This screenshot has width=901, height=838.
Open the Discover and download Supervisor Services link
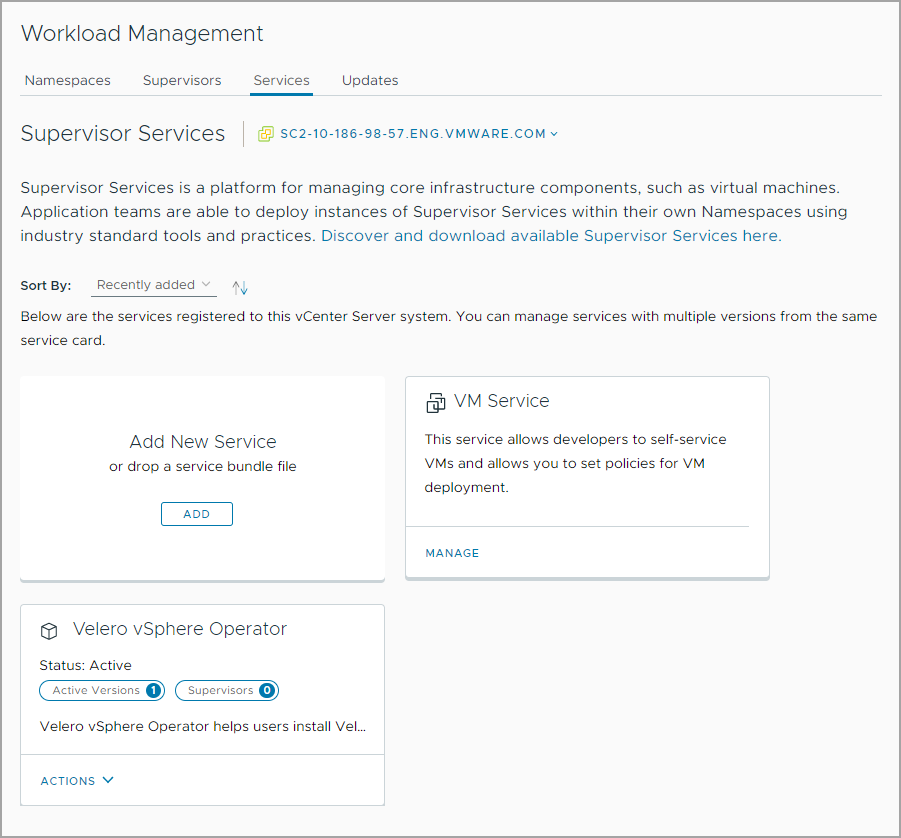[x=551, y=236]
